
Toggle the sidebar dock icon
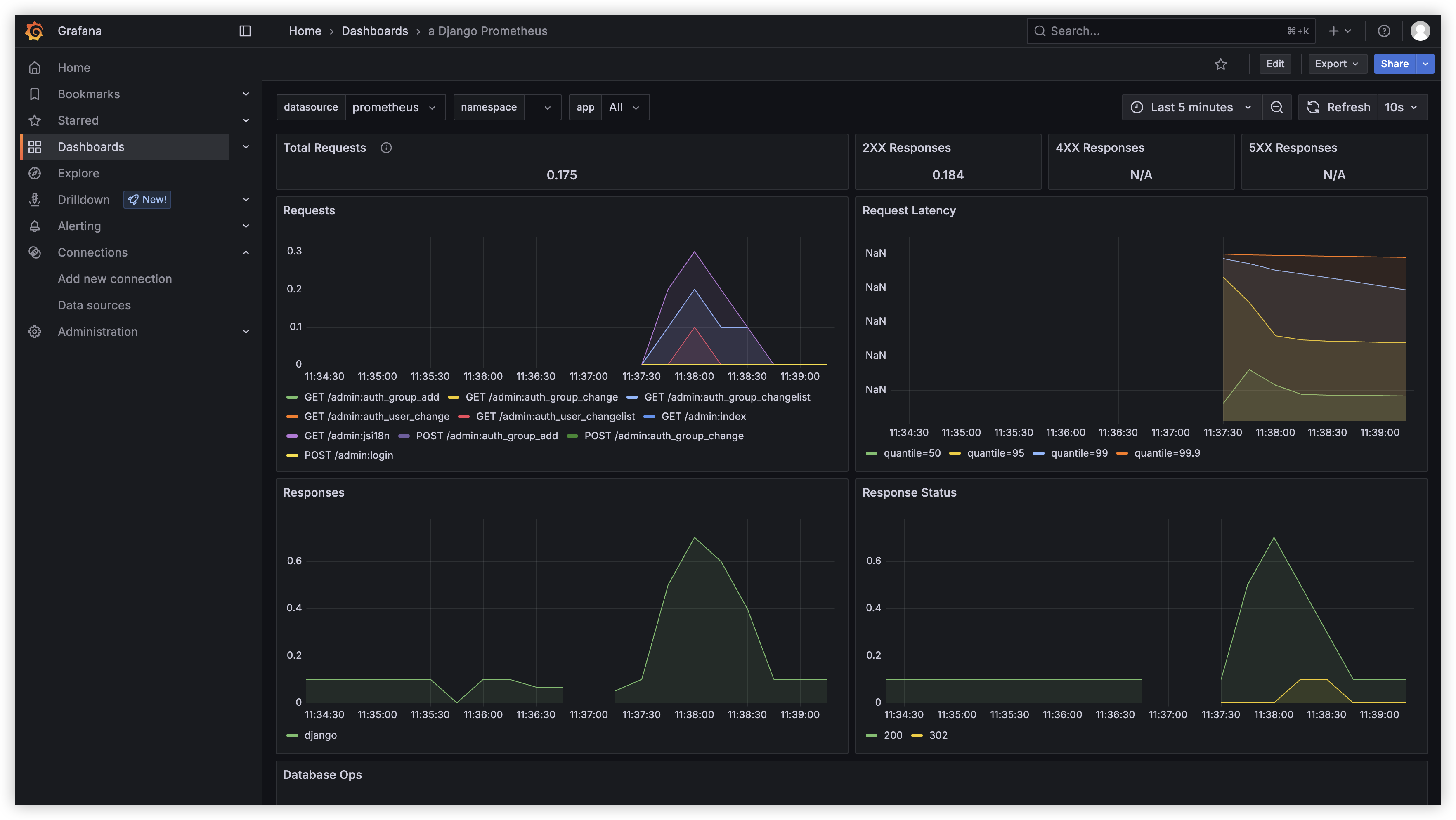click(245, 31)
